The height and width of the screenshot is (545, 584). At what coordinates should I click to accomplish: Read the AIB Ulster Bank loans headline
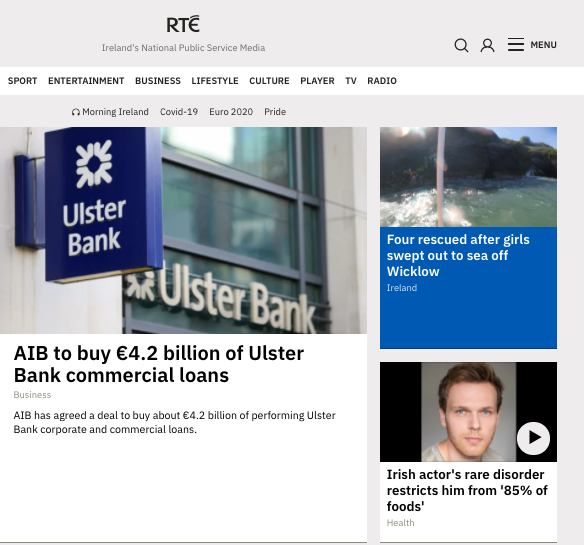click(159, 364)
